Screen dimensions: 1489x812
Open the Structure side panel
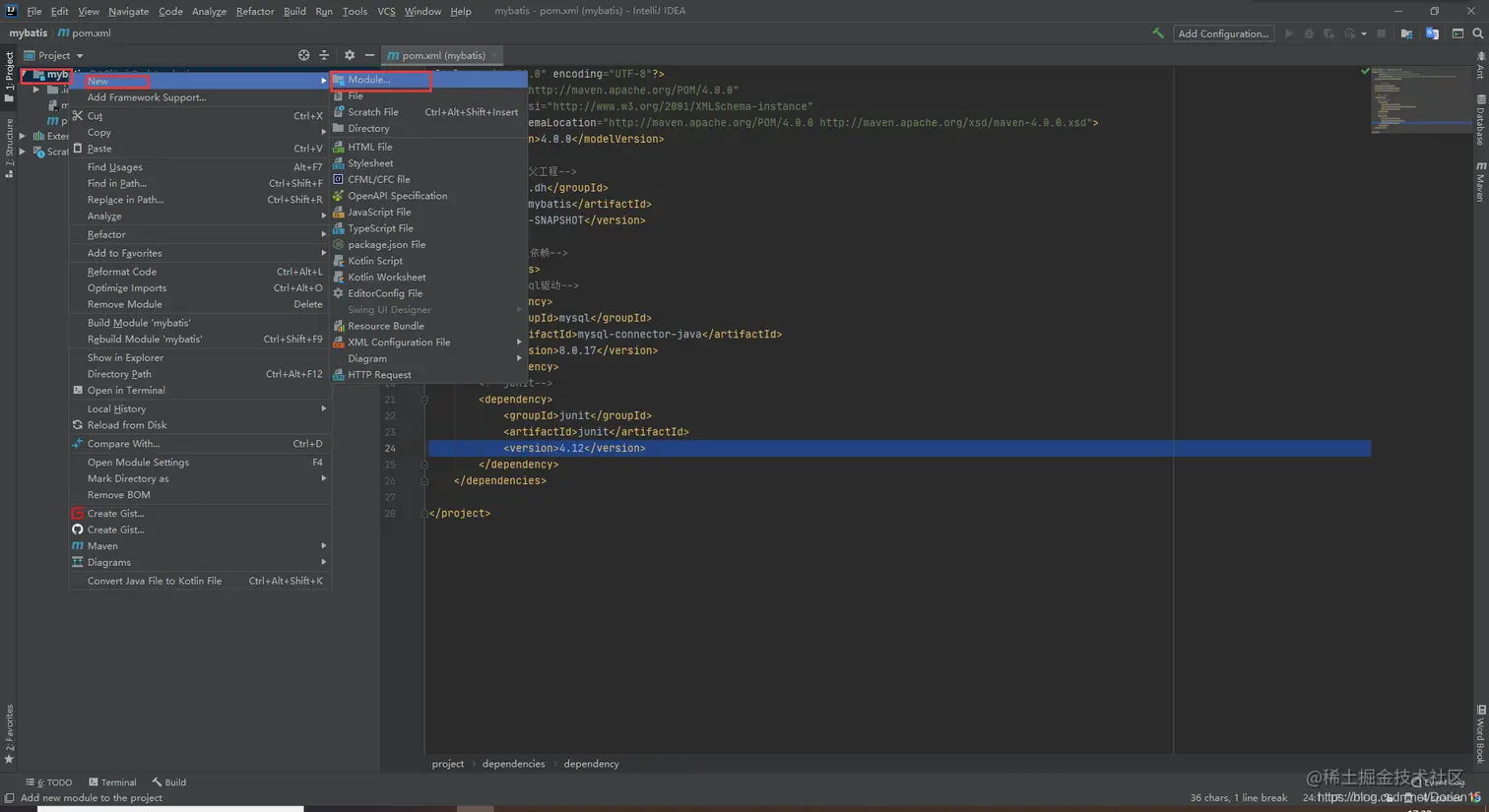9,148
